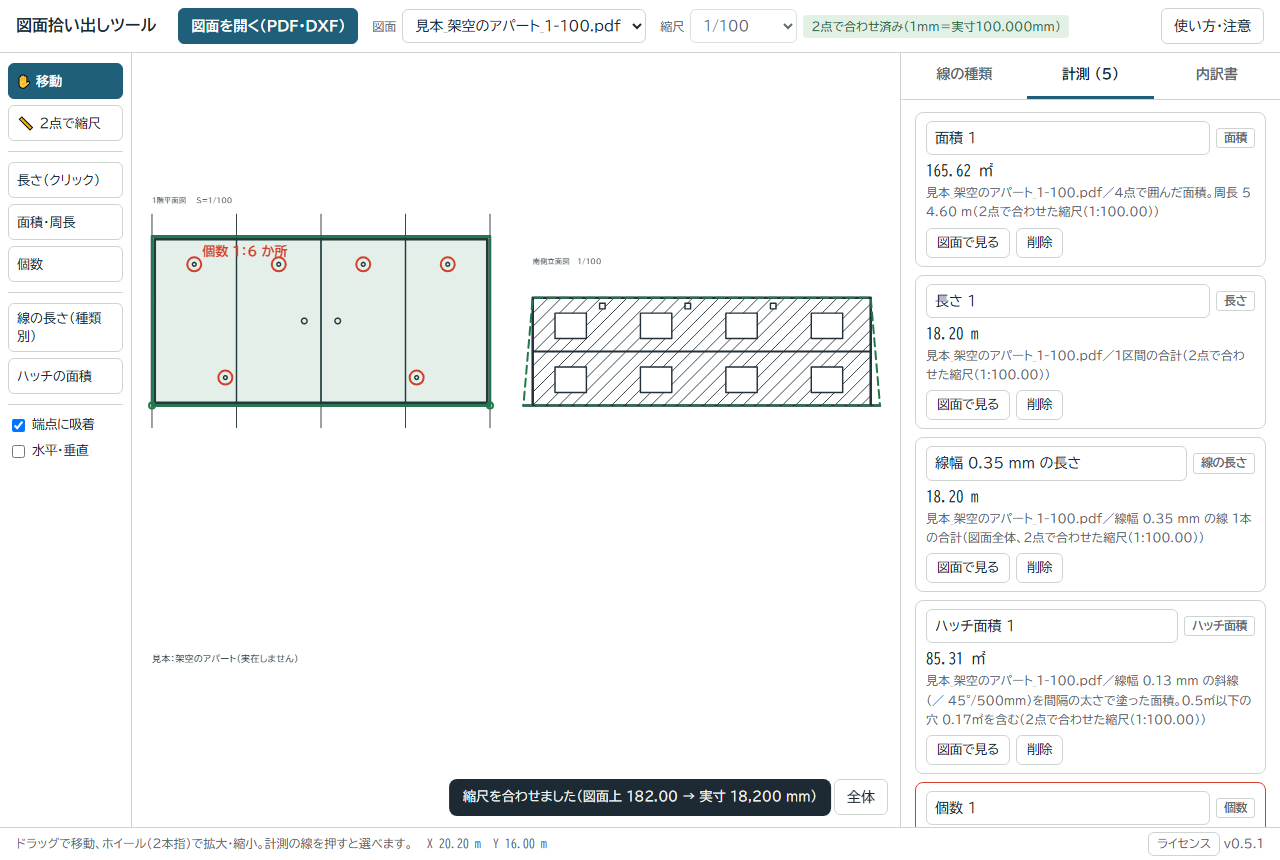Click 図面を開く(PDF・DXF) button

(268, 26)
